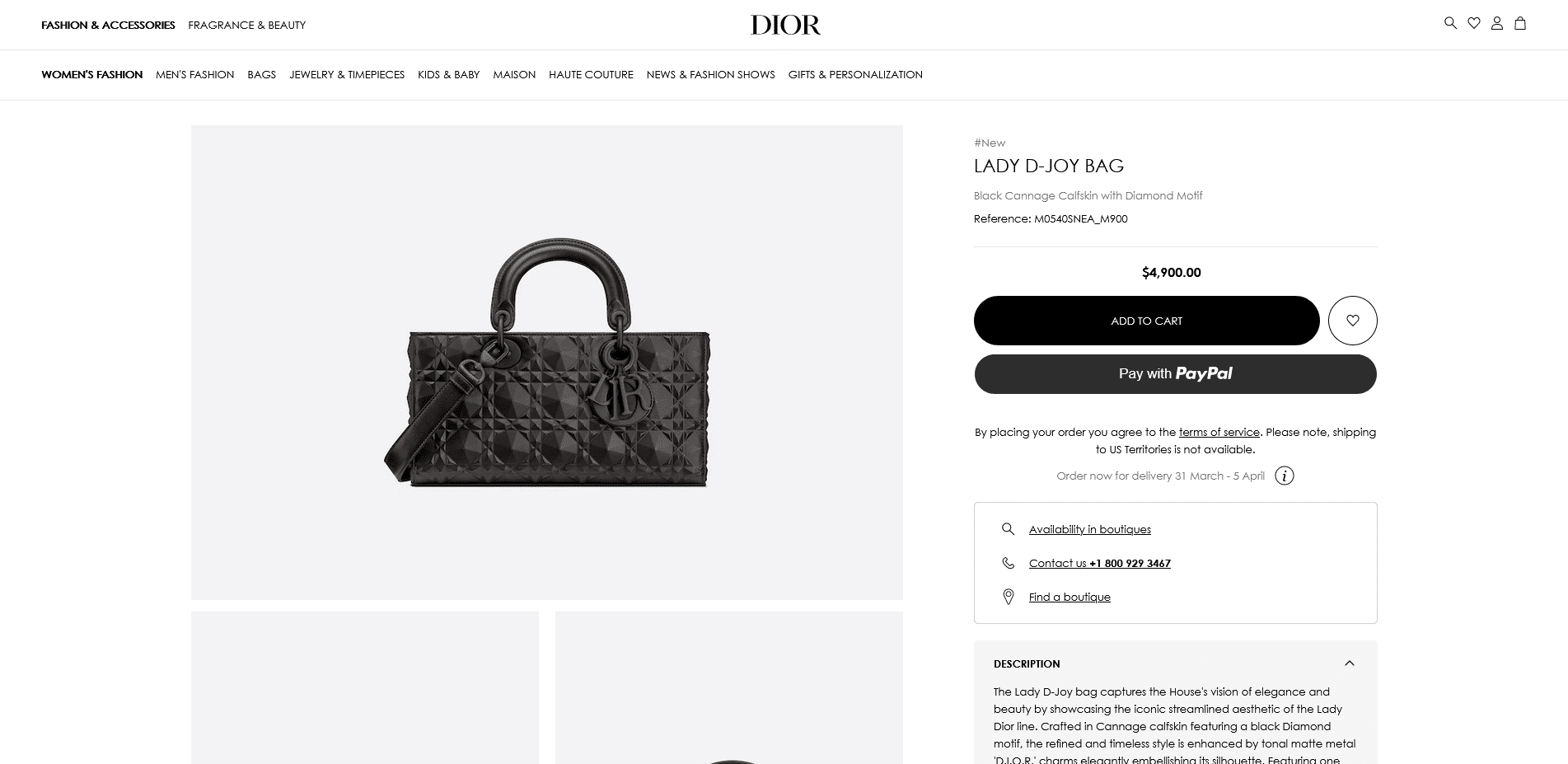Open the search magnifier icon in header

coord(1450,23)
